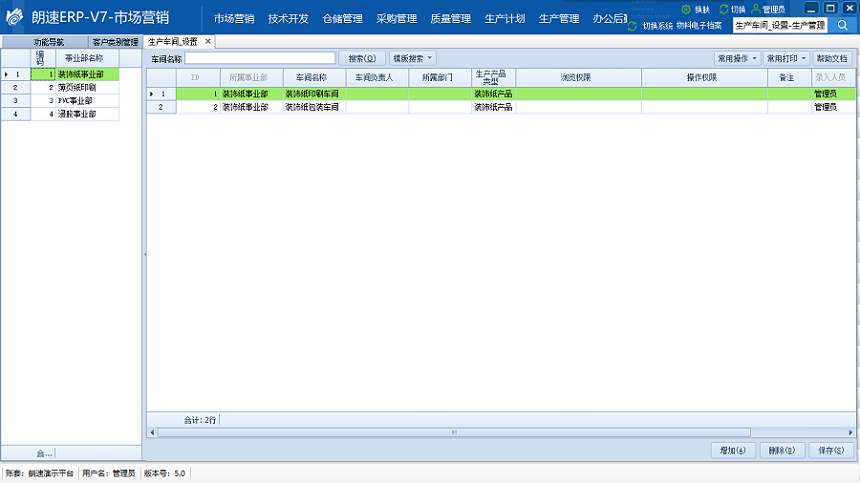The height and width of the screenshot is (483, 860).
Task: Click the 车间名称 search input field
Action: tap(260, 59)
